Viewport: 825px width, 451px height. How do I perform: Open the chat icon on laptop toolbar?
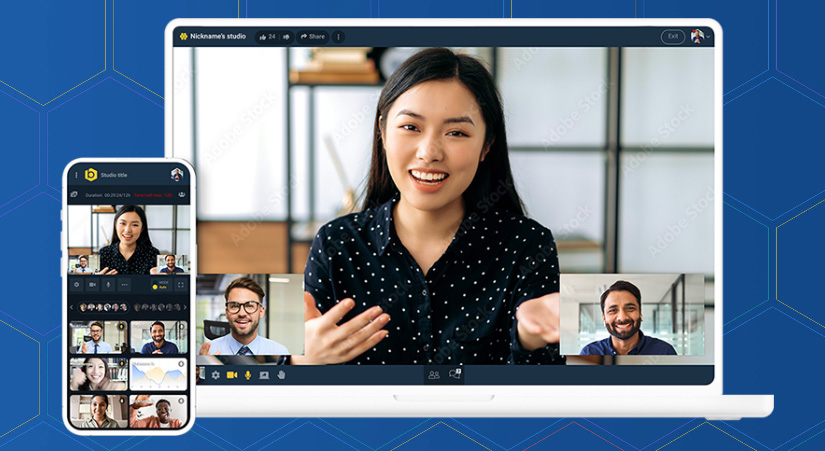454,374
